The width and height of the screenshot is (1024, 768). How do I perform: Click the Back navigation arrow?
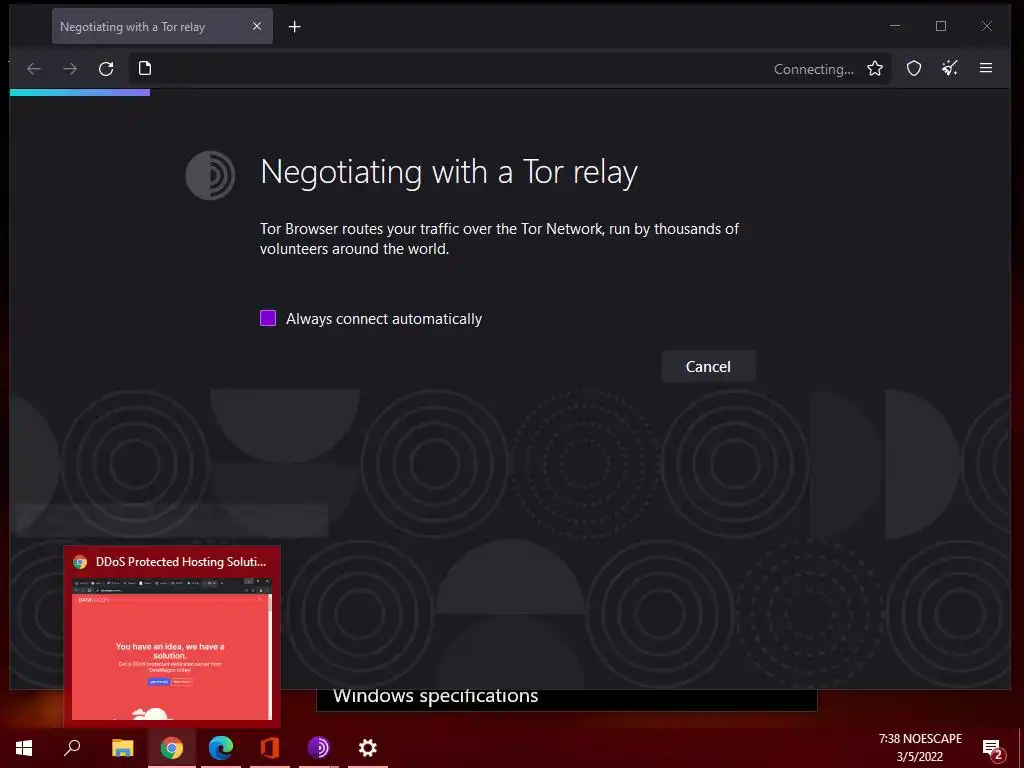(34, 69)
